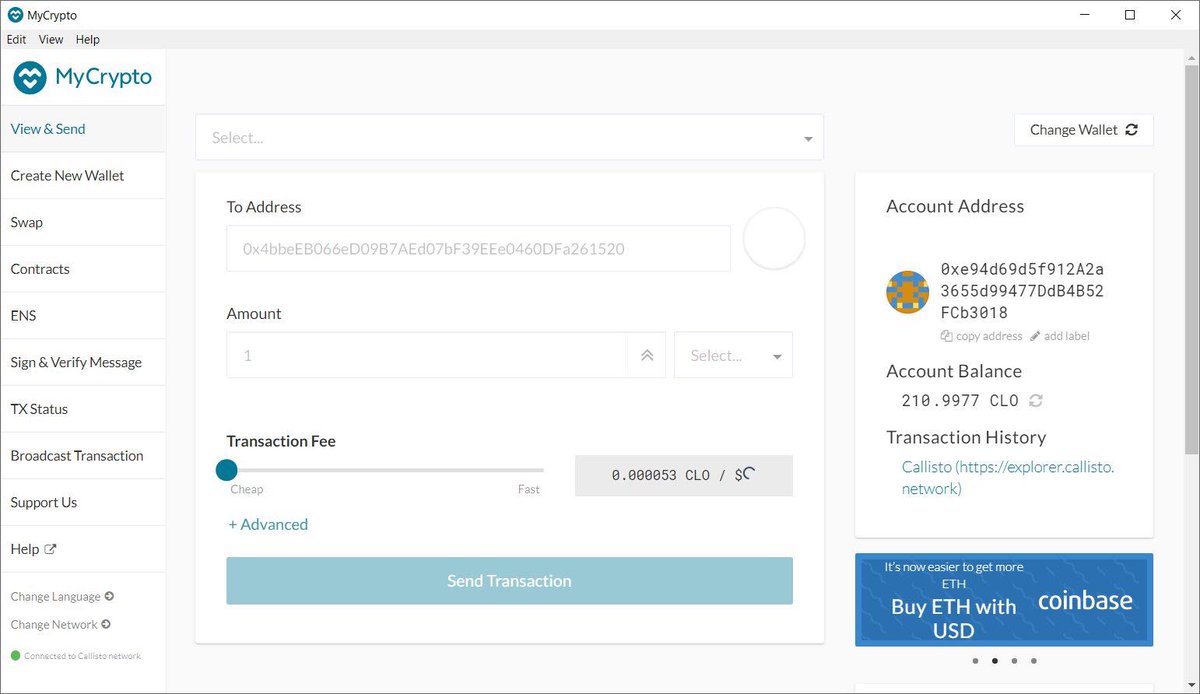Viewport: 1200px width, 694px height.
Task: Click the MyCrypto logo in sidebar
Action: 82,77
